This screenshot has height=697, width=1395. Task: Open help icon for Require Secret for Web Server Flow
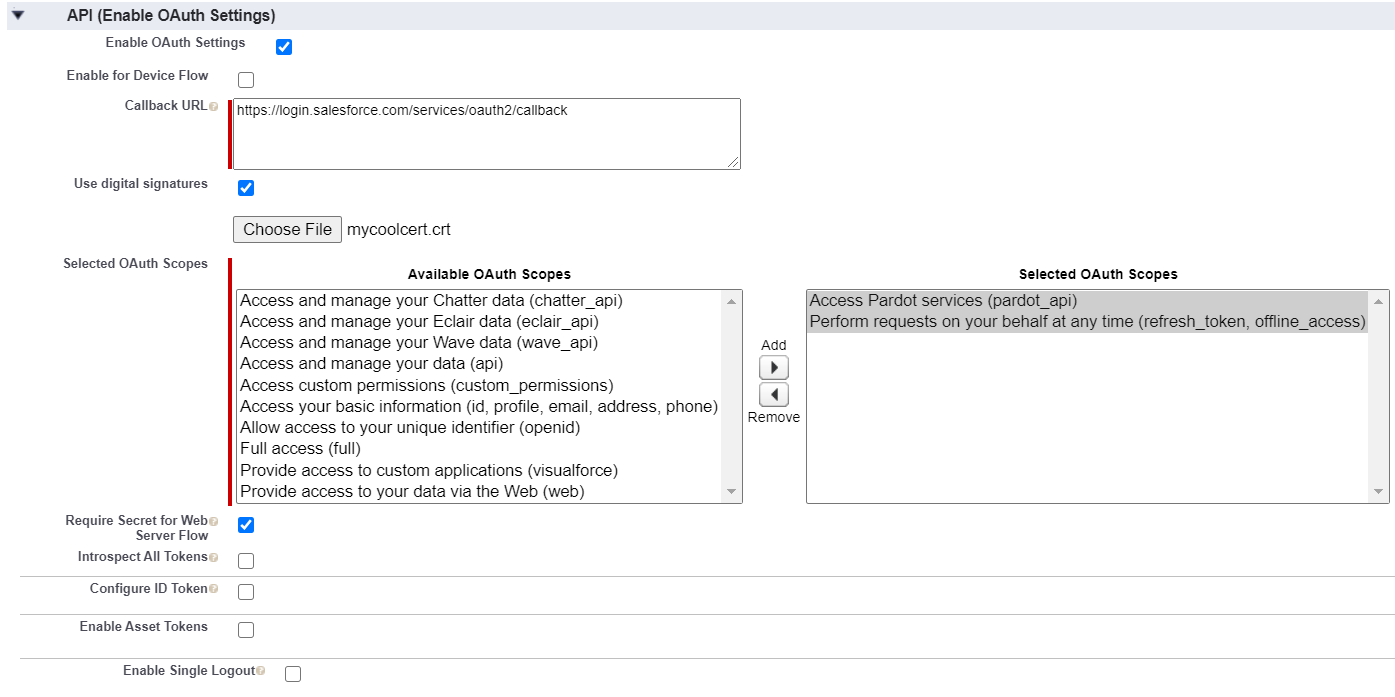[213, 521]
